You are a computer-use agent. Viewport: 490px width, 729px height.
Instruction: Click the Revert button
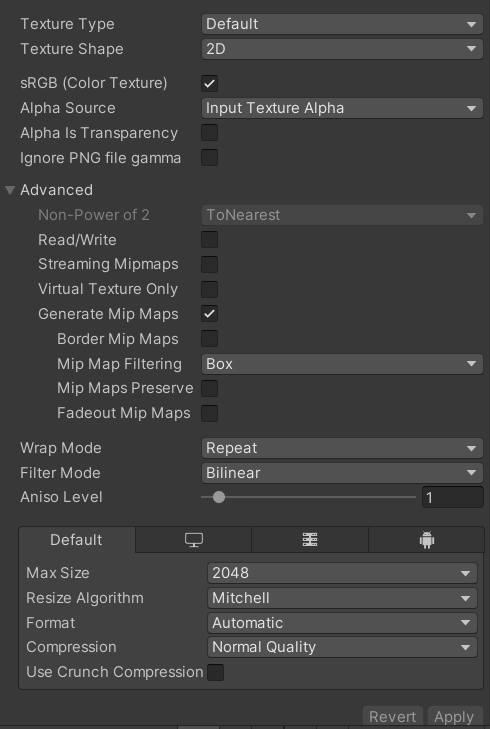coord(392,716)
